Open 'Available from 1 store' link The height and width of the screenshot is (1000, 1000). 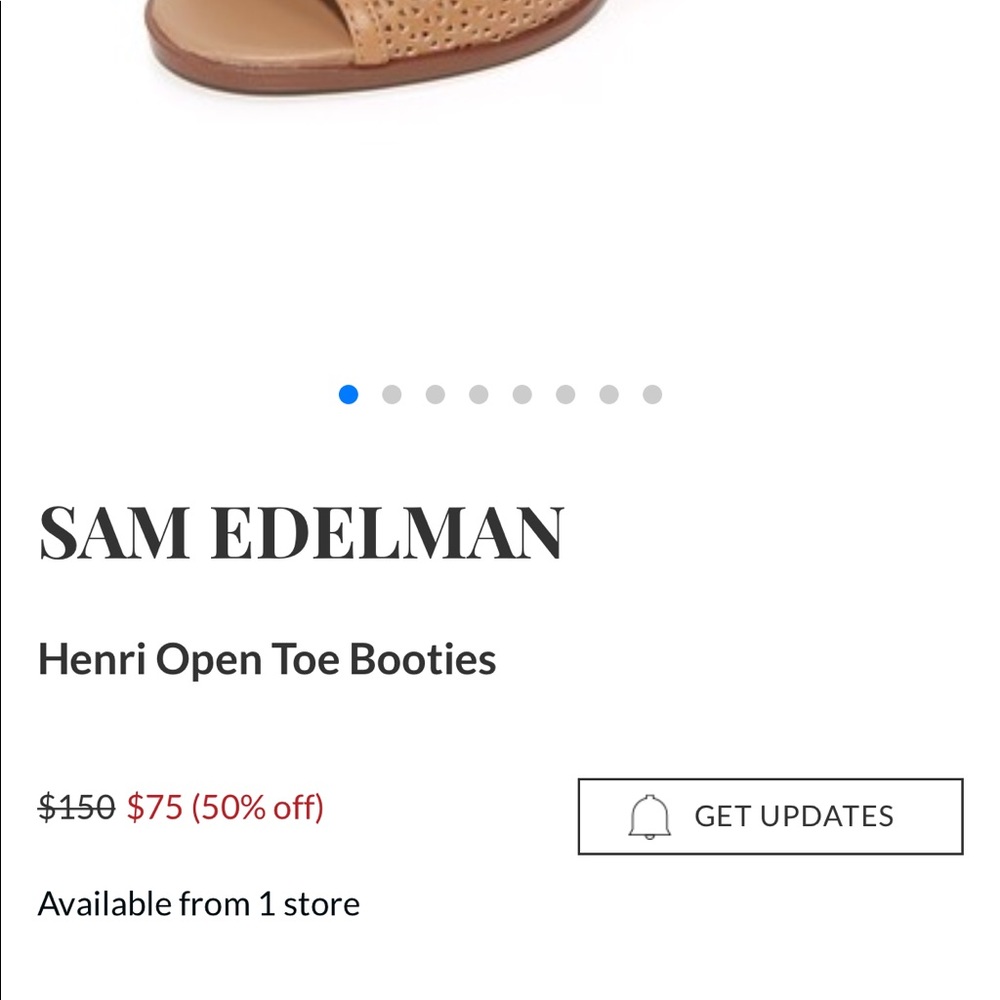[199, 903]
